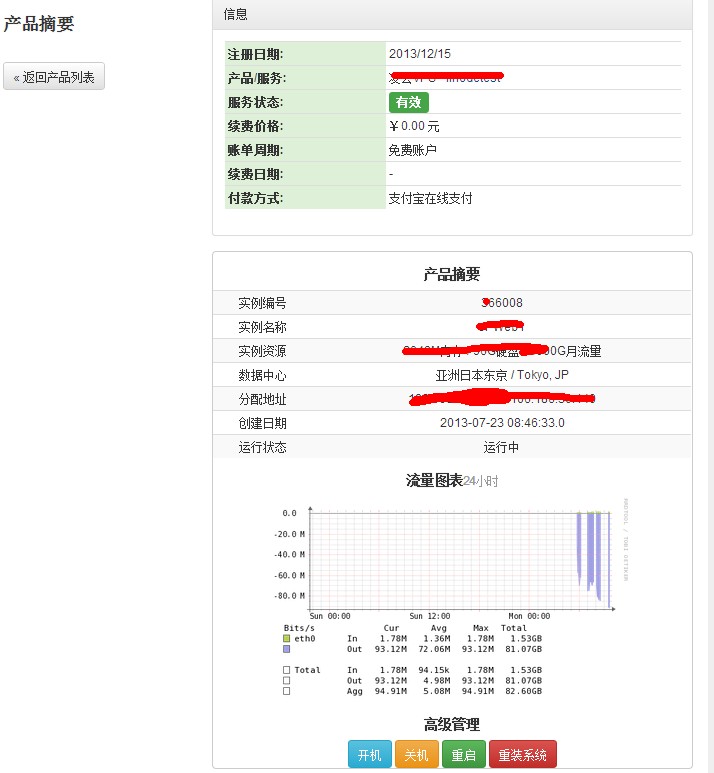Click the green eth0 In legend swatch
Screen dimensions: 714x773
(x=286, y=638)
